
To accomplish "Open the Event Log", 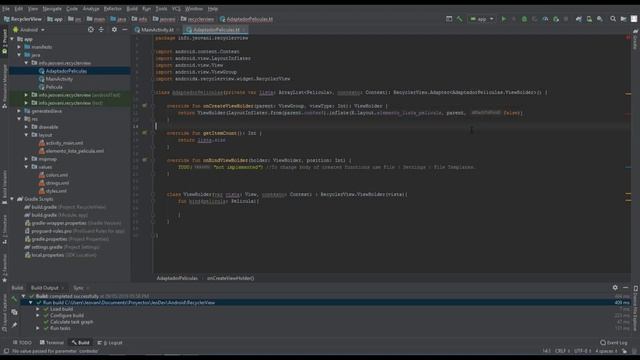I will 614,342.
